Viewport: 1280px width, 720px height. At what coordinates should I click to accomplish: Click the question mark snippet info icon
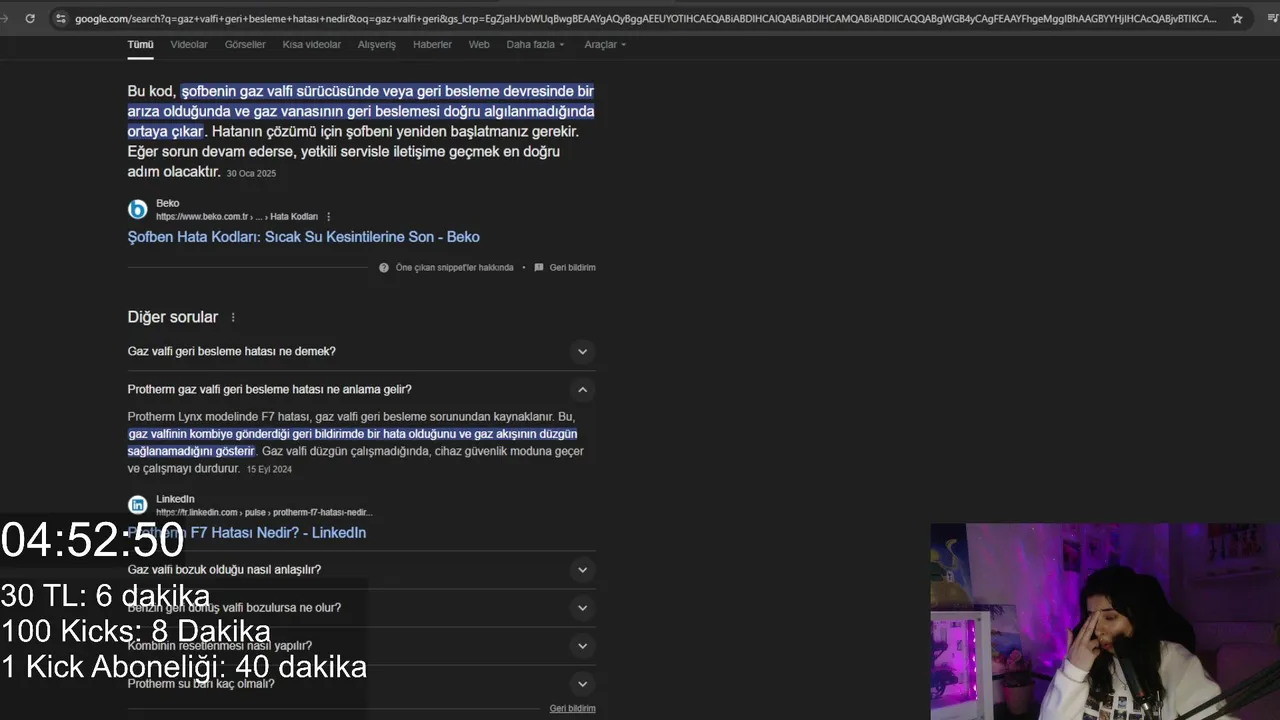(x=384, y=267)
